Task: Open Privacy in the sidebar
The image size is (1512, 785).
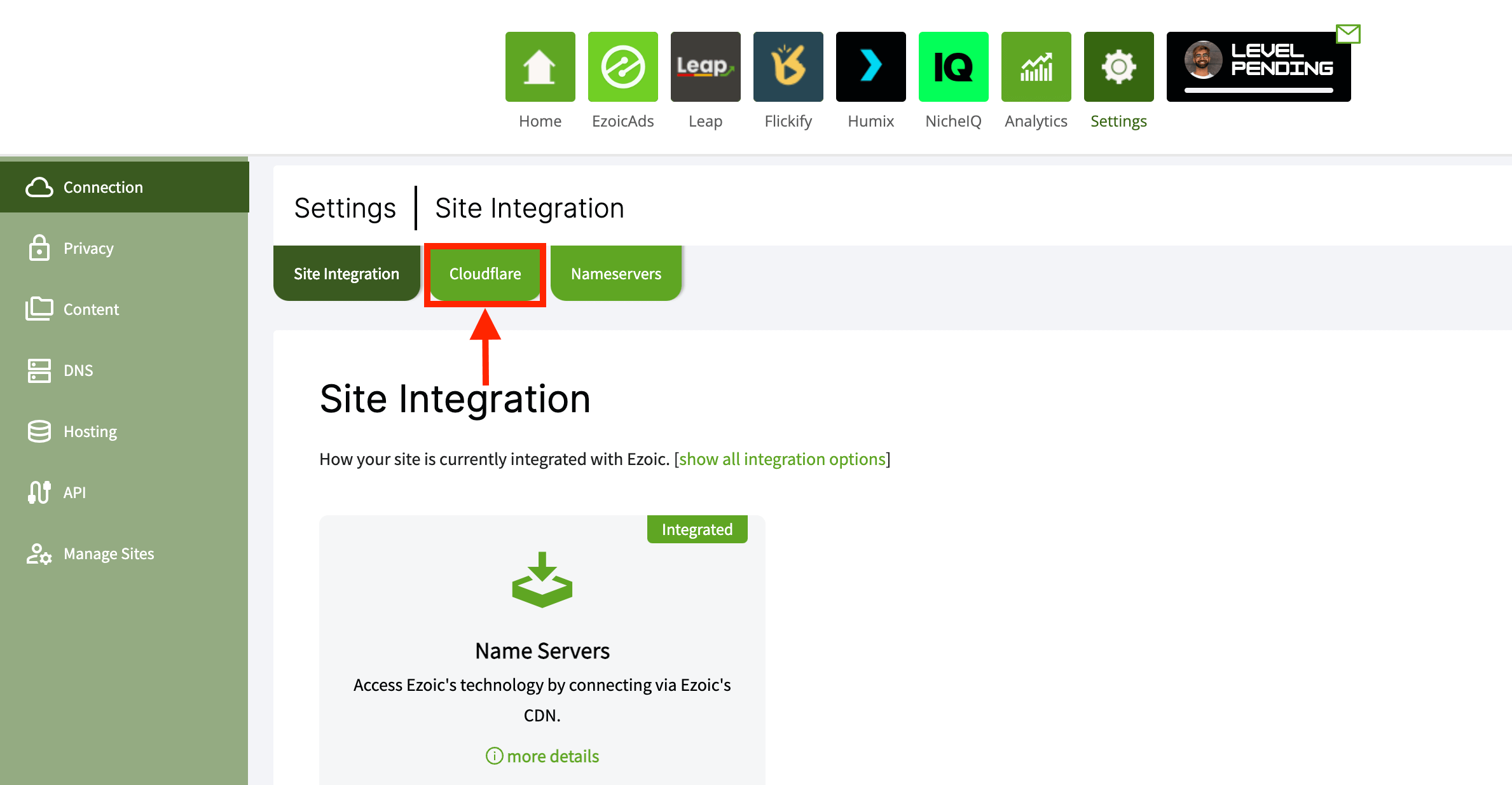Action: [x=124, y=248]
